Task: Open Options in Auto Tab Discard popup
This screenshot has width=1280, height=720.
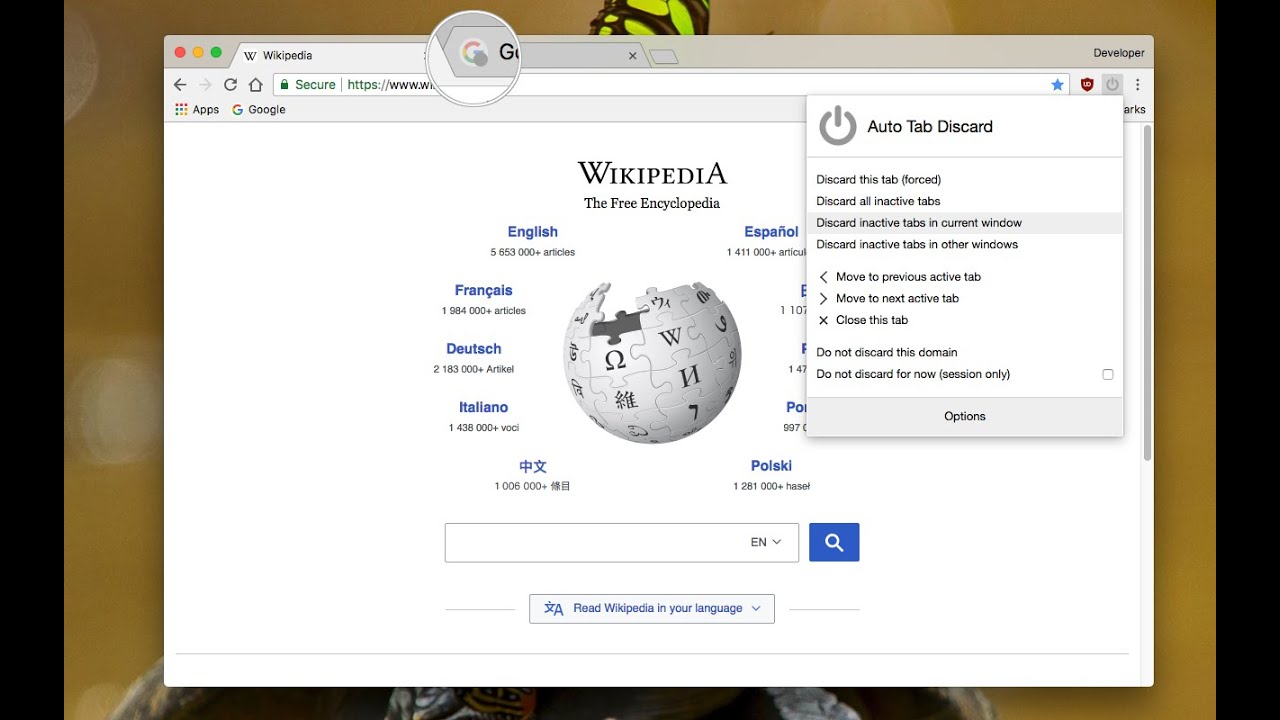Action: tap(964, 416)
